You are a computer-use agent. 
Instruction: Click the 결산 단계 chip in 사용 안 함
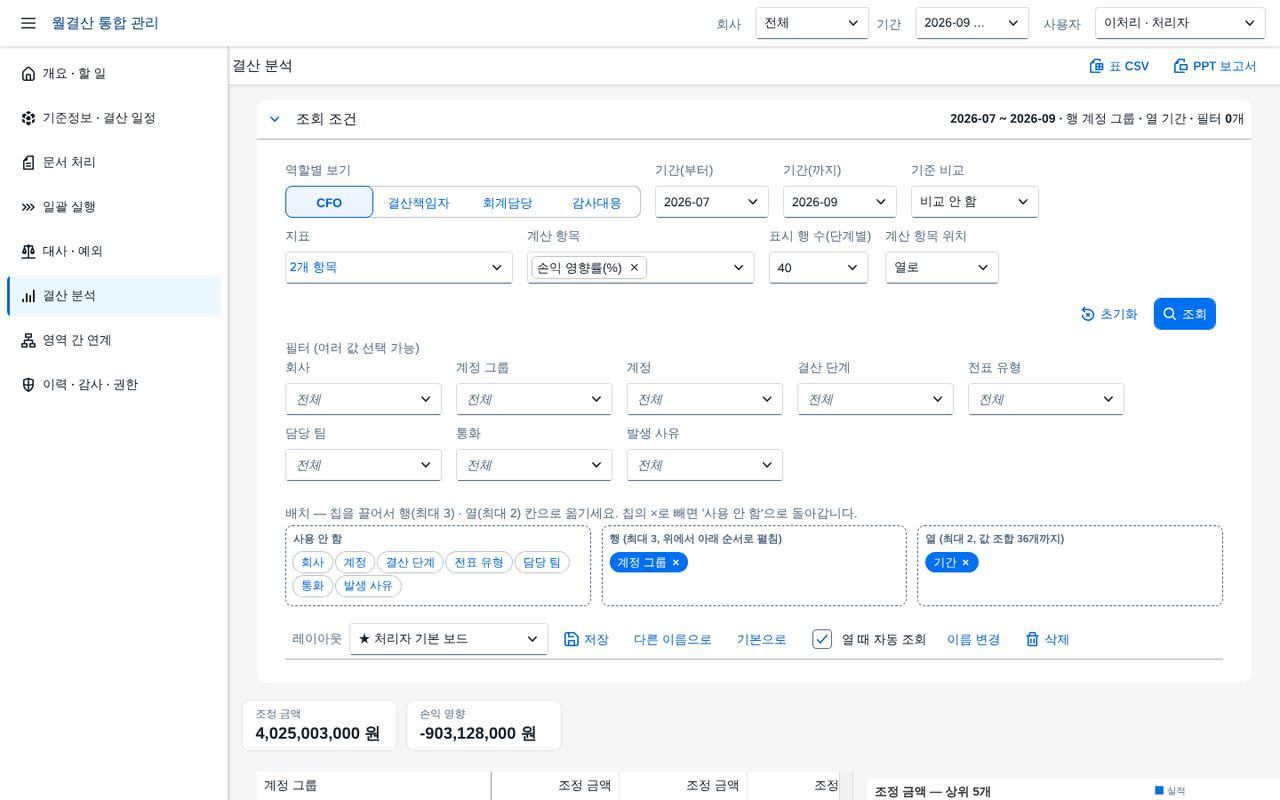[x=410, y=562]
